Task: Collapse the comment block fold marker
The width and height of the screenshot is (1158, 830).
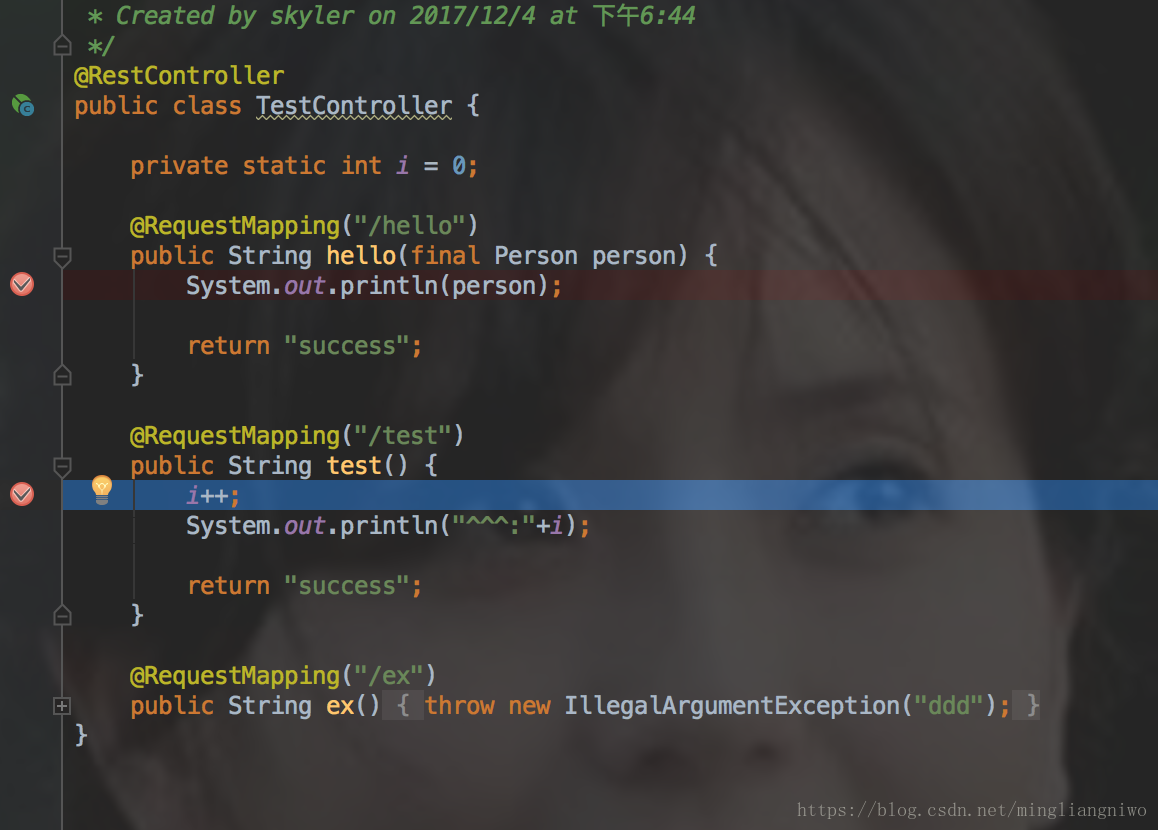Action: tap(62, 46)
